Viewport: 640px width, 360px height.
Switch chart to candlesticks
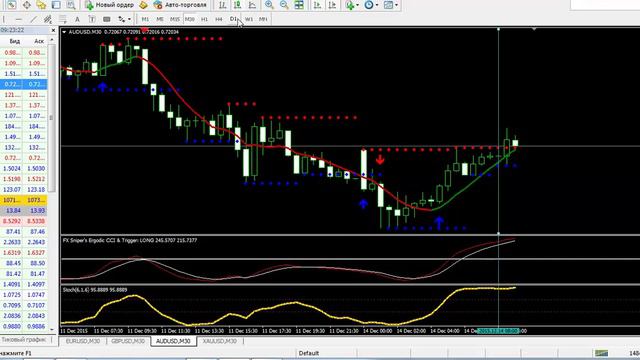pos(237,5)
